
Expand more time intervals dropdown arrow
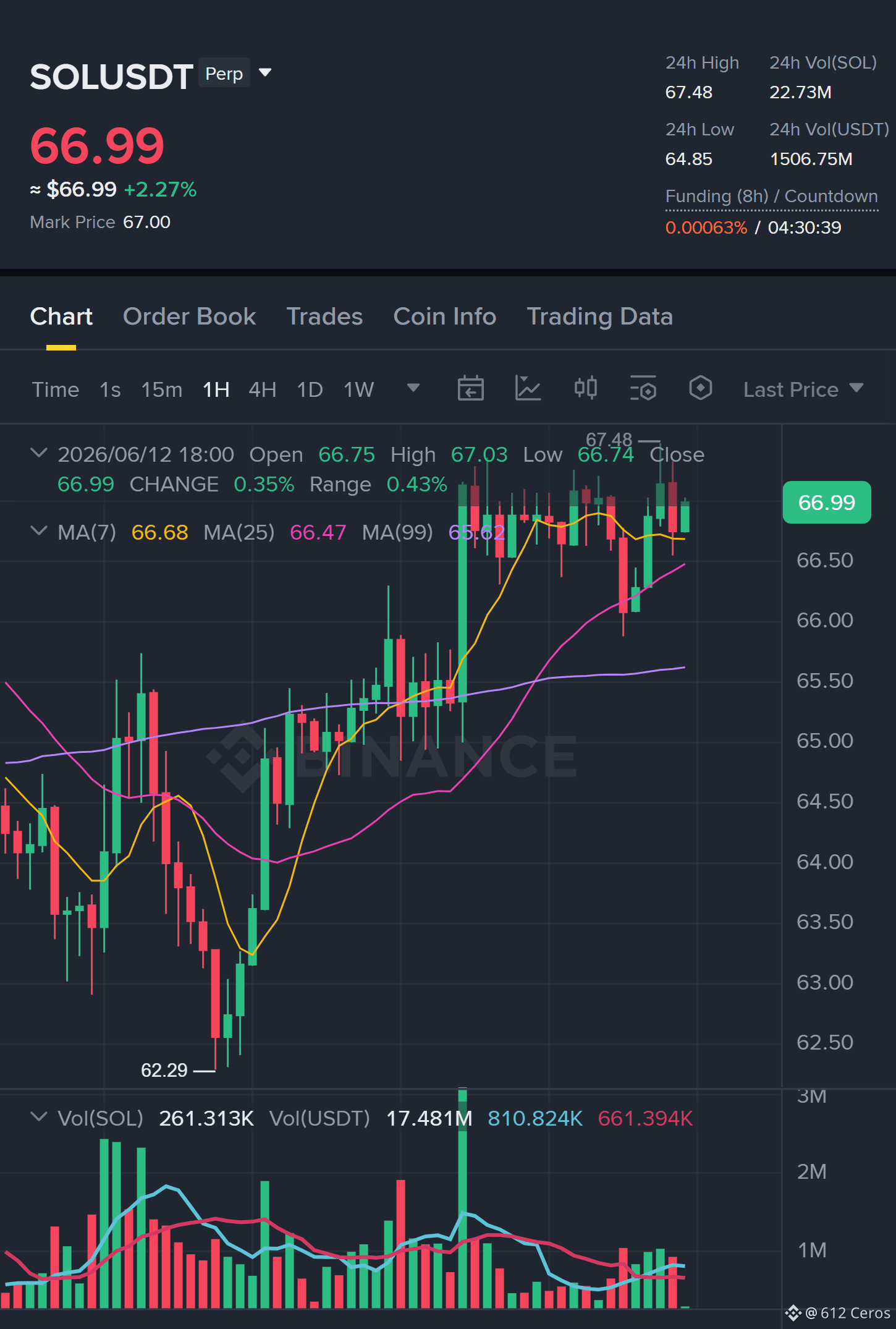pyautogui.click(x=413, y=388)
